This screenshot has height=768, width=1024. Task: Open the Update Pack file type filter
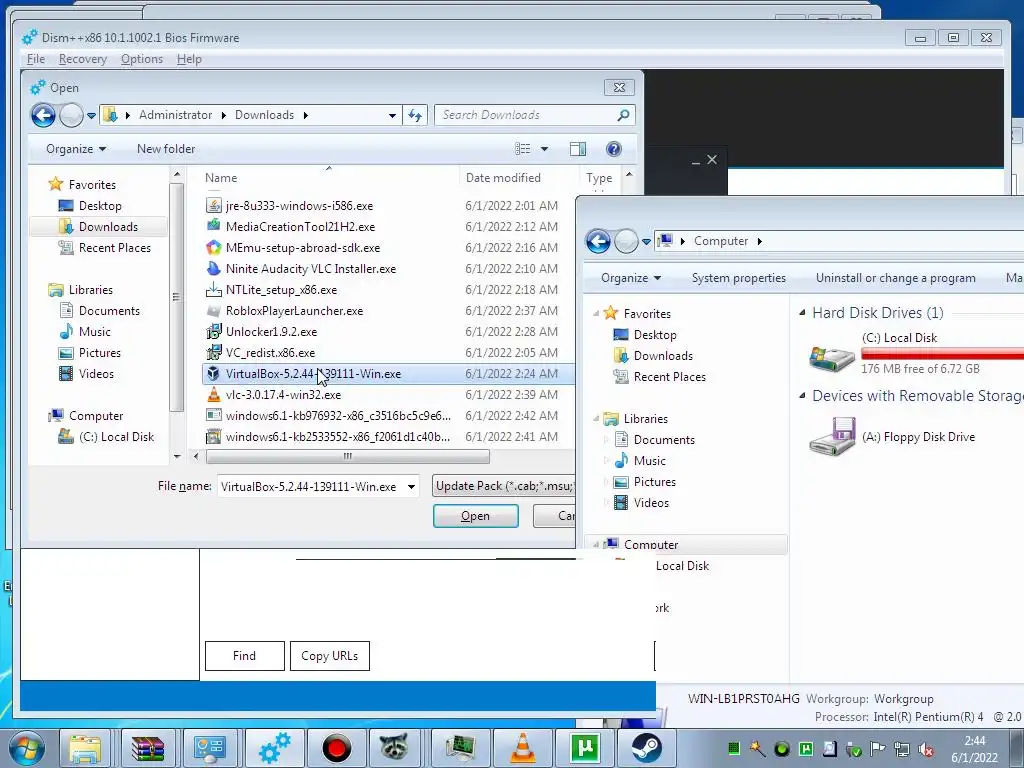coord(504,486)
